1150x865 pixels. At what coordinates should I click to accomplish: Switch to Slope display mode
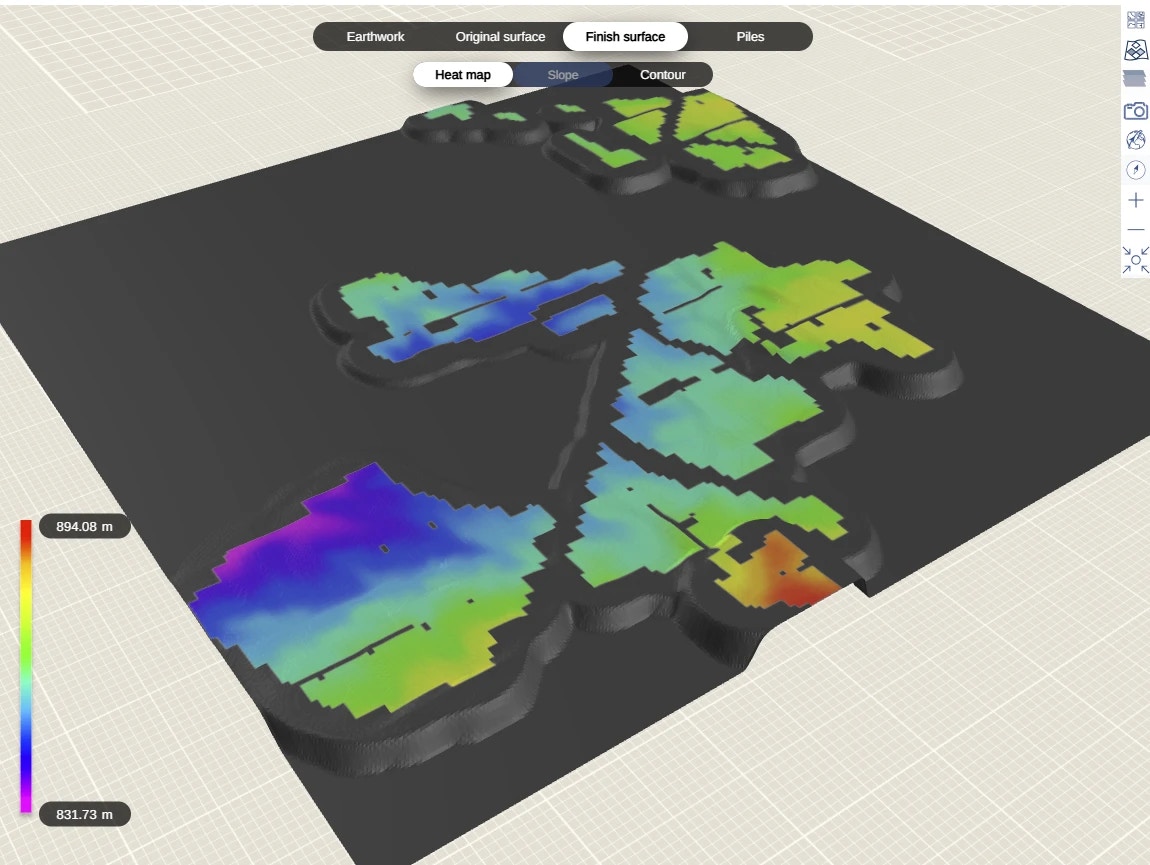[x=563, y=75]
